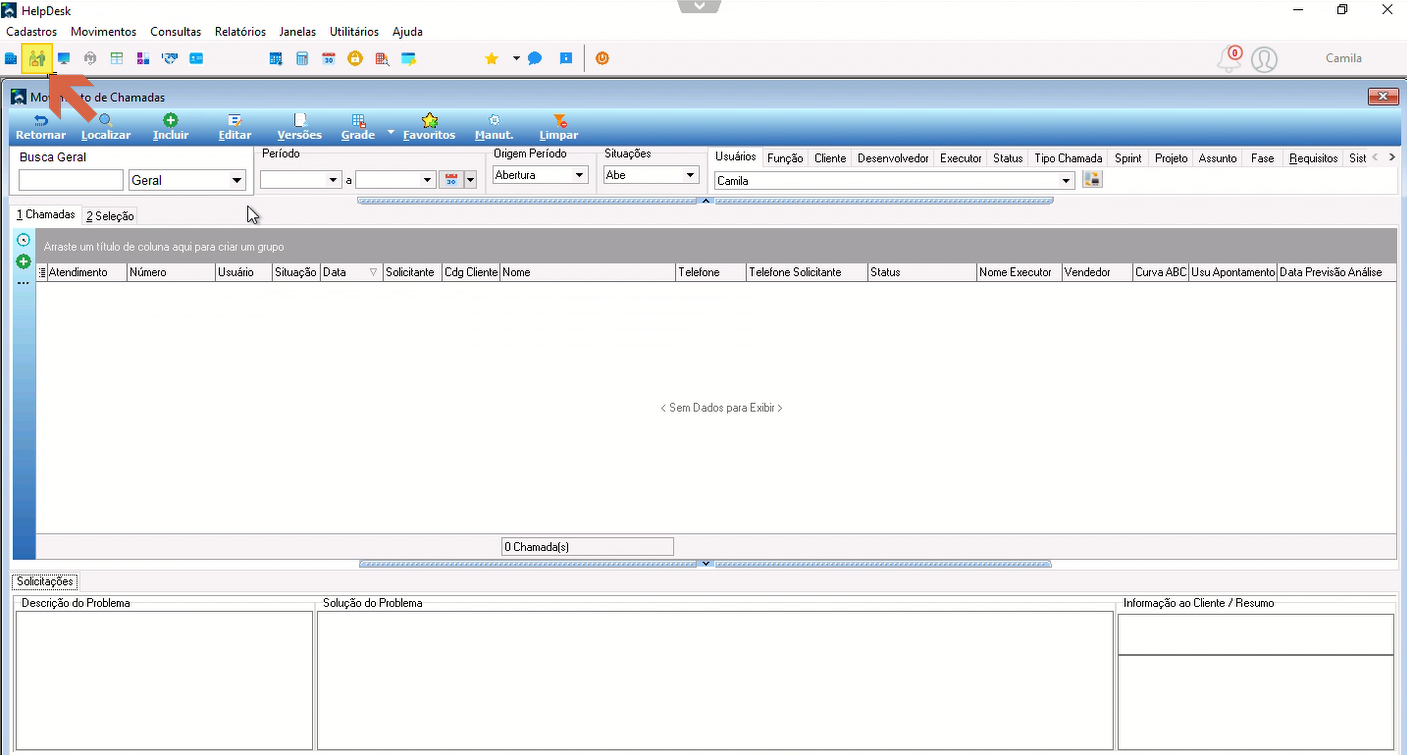Click the padlock icon in main toolbar
The height and width of the screenshot is (755, 1407).
coord(355,59)
